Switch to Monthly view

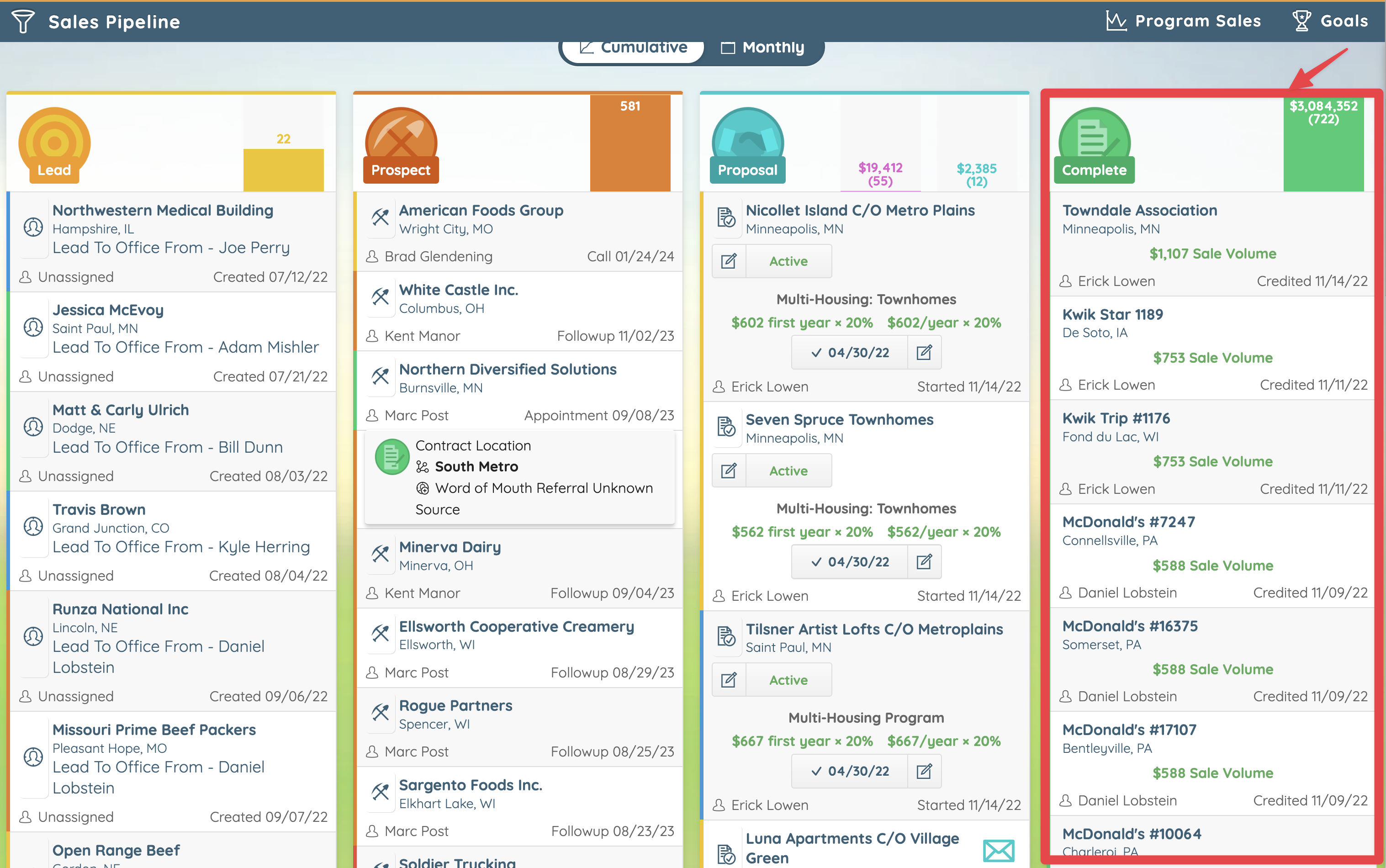coord(763,48)
